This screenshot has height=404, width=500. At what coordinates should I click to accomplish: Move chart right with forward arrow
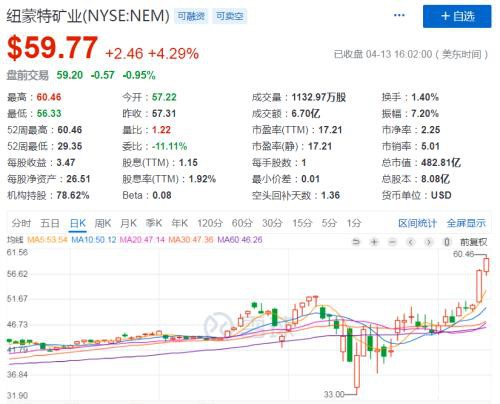429,242
